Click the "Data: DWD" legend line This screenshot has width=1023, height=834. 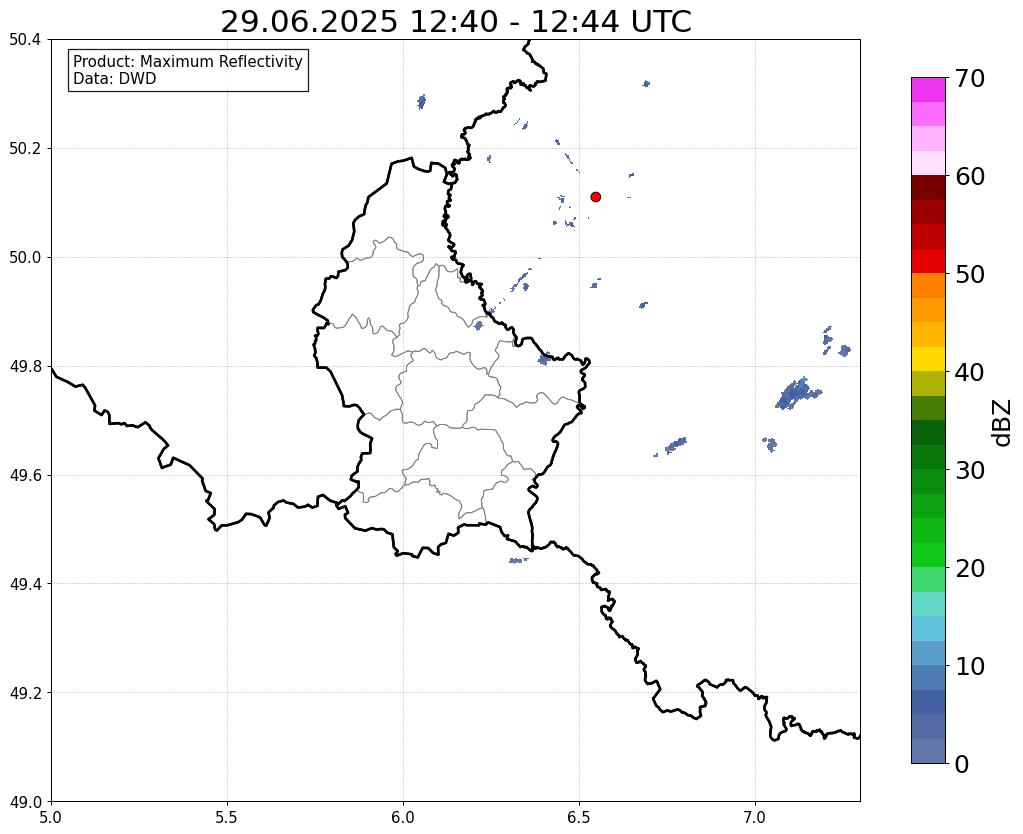(x=115, y=79)
